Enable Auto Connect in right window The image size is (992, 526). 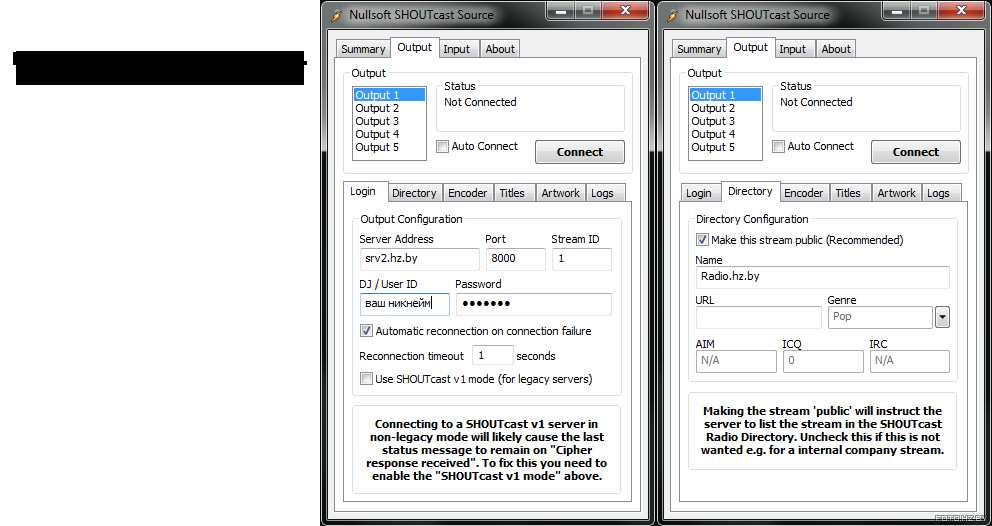(779, 147)
